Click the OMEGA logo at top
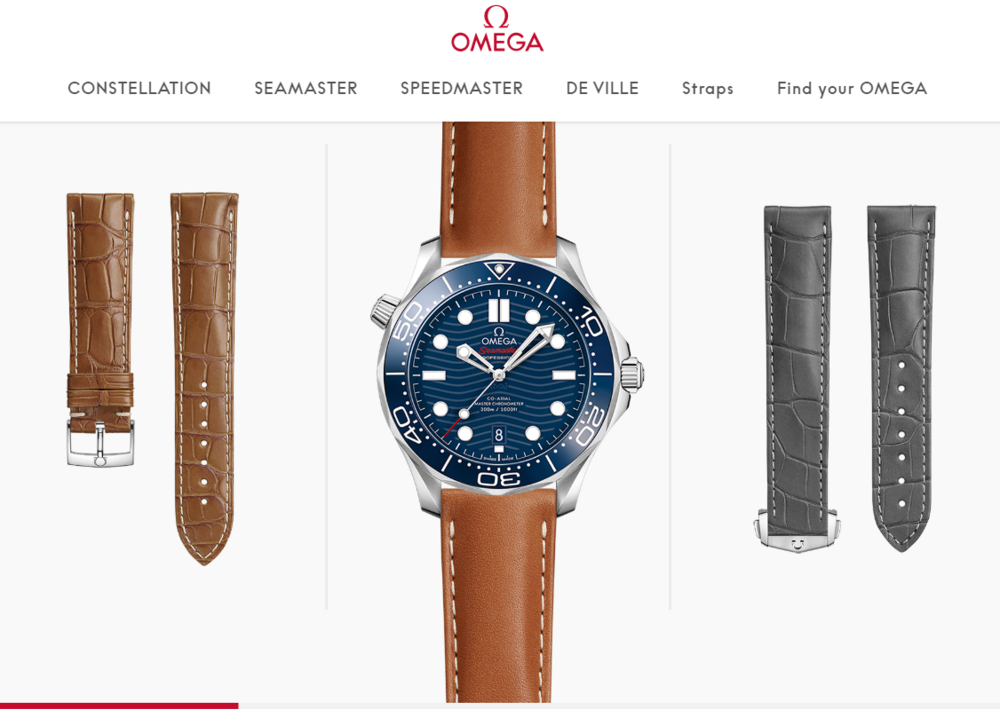This screenshot has height=725, width=1000. (x=497, y=29)
